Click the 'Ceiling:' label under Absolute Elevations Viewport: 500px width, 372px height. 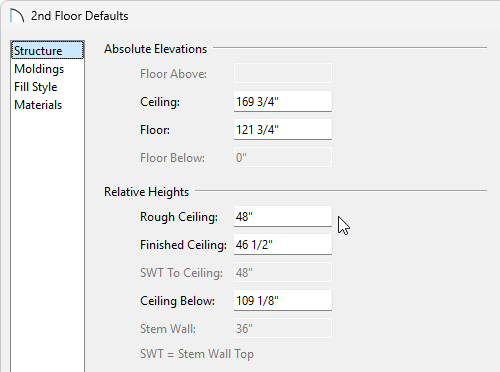pyautogui.click(x=160, y=102)
